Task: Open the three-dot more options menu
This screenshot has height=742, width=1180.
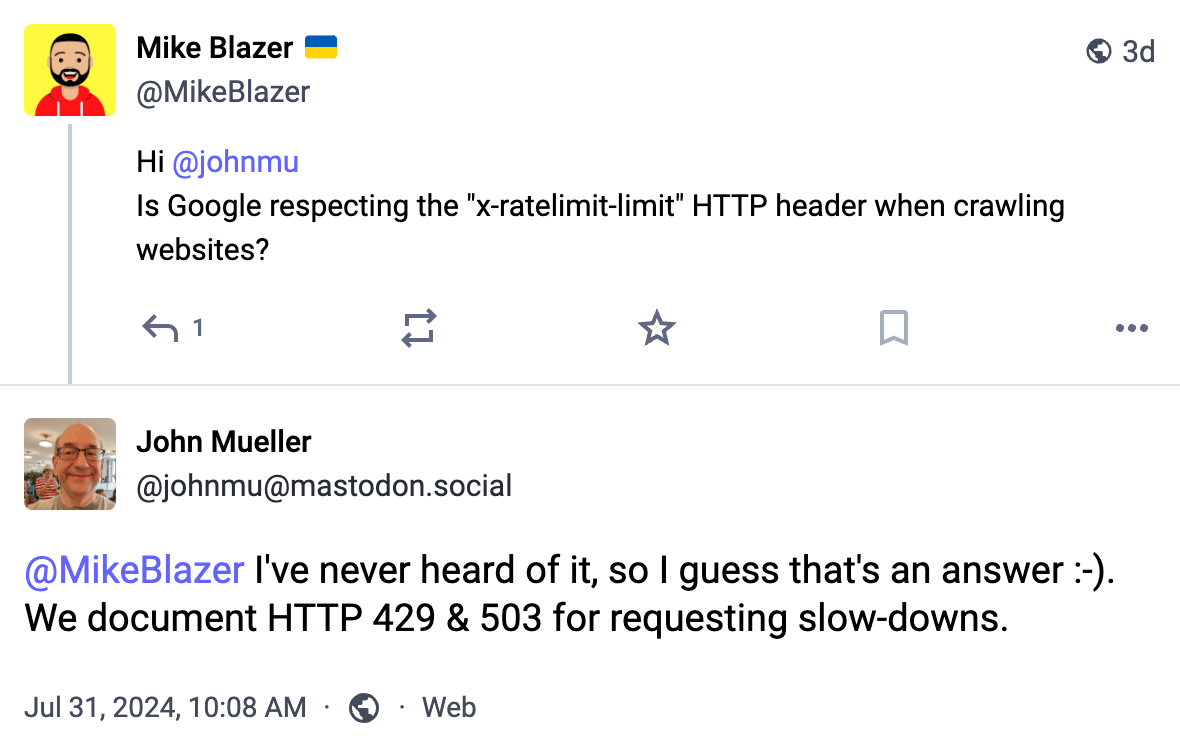Action: tap(1131, 328)
